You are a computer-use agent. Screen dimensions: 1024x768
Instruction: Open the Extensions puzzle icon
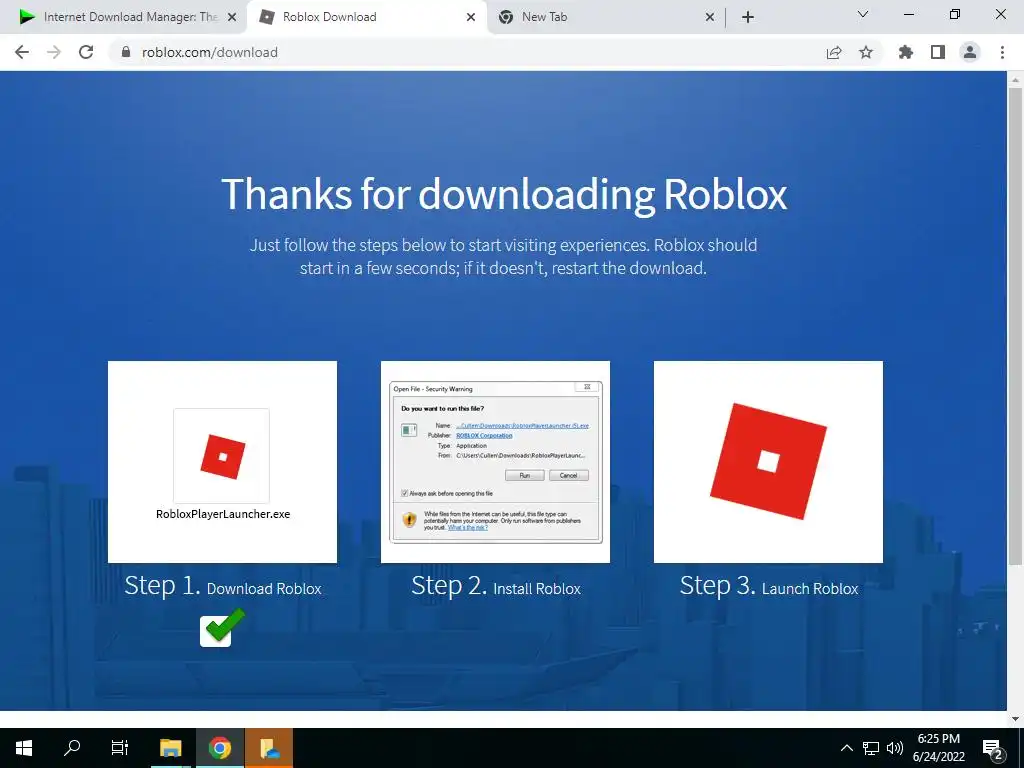pyautogui.click(x=906, y=52)
